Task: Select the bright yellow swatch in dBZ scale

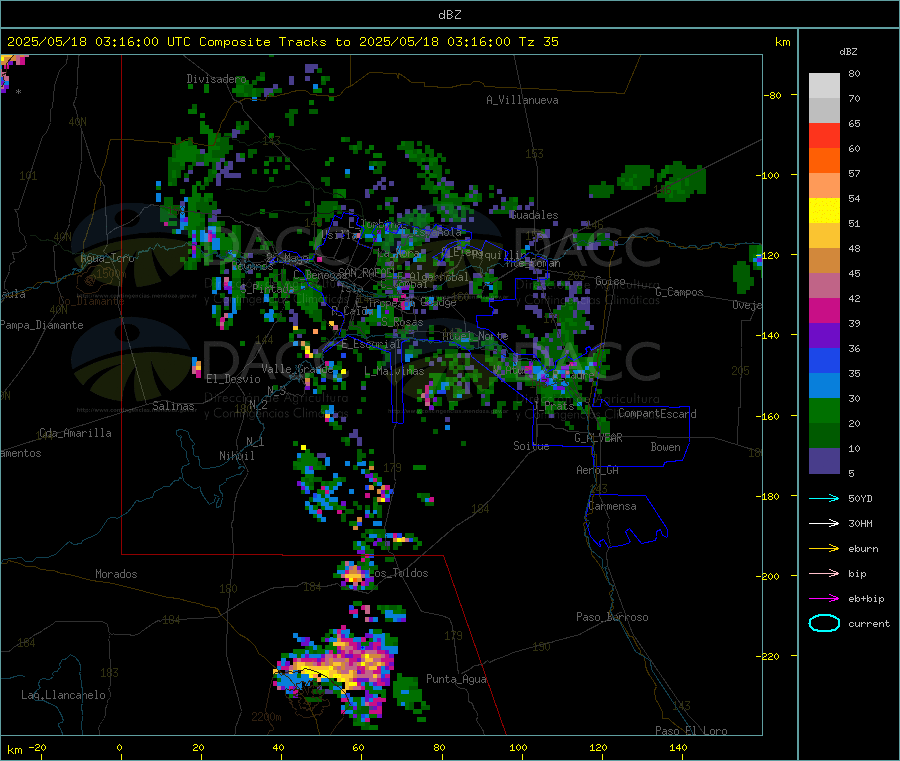Action: [x=824, y=211]
